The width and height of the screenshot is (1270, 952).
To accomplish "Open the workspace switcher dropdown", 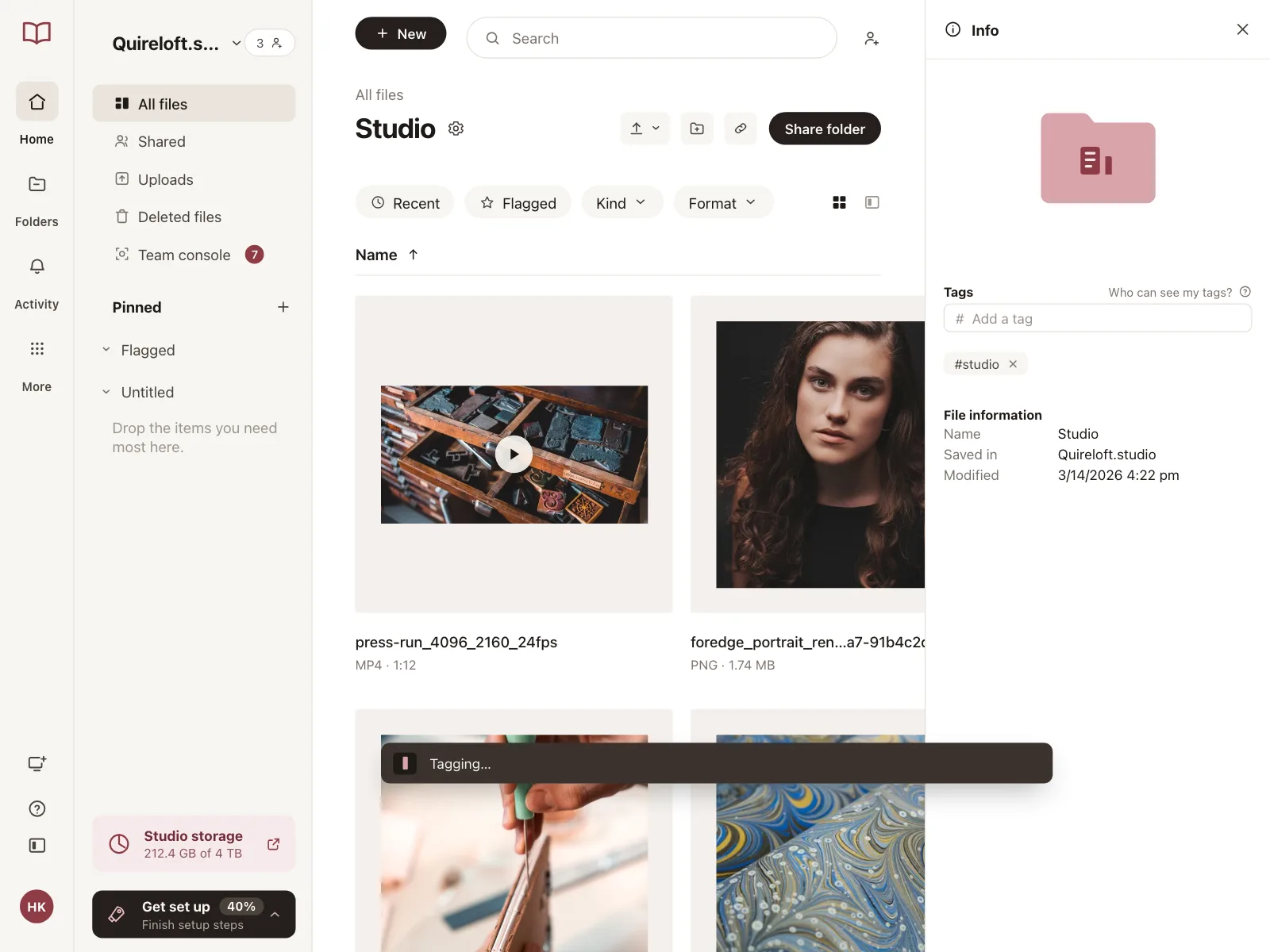I will point(236,44).
